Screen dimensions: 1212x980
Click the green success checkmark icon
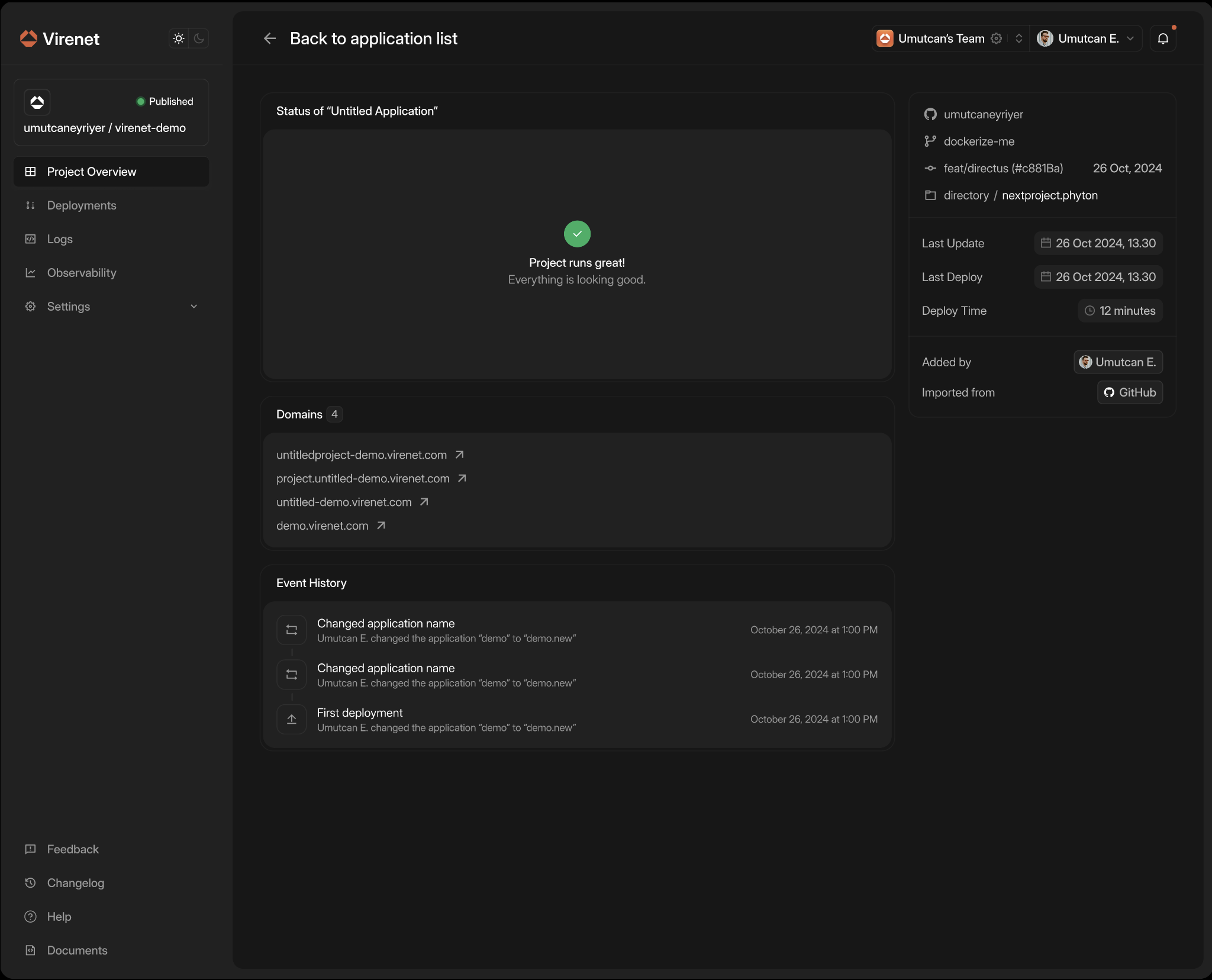pyautogui.click(x=577, y=234)
